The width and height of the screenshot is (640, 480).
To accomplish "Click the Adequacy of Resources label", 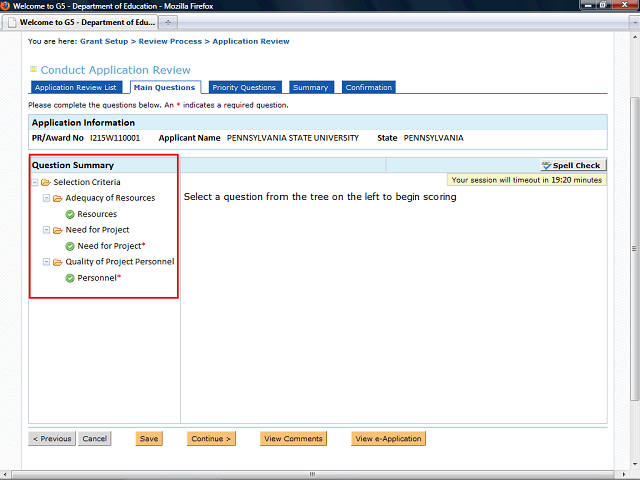I will pos(110,198).
